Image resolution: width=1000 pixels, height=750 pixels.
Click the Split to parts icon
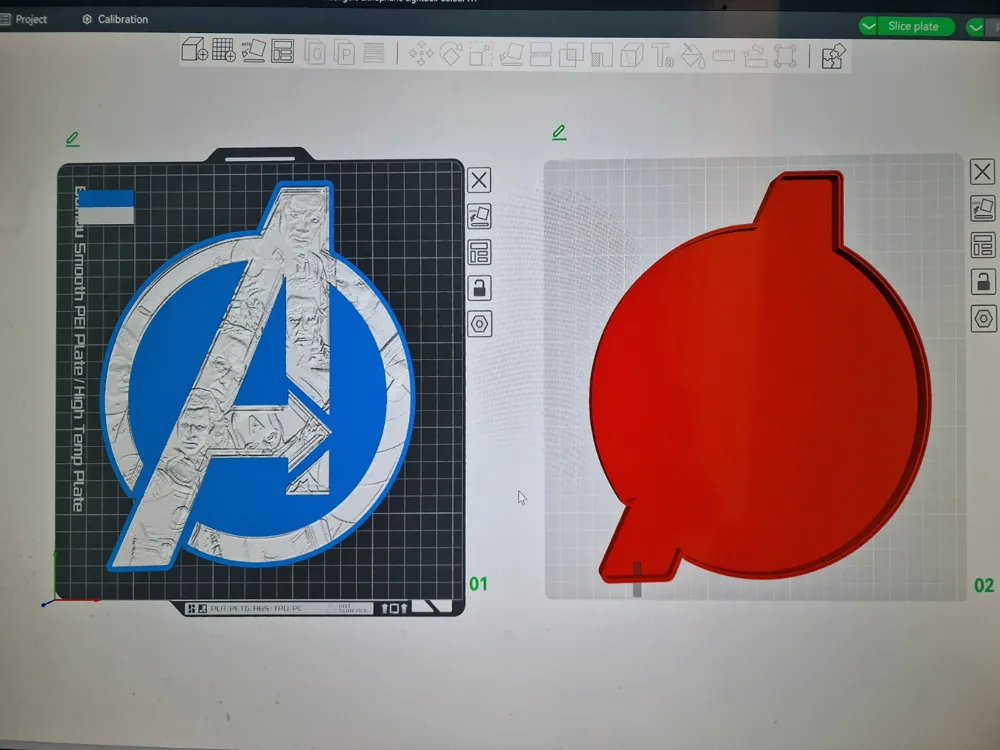tap(344, 52)
